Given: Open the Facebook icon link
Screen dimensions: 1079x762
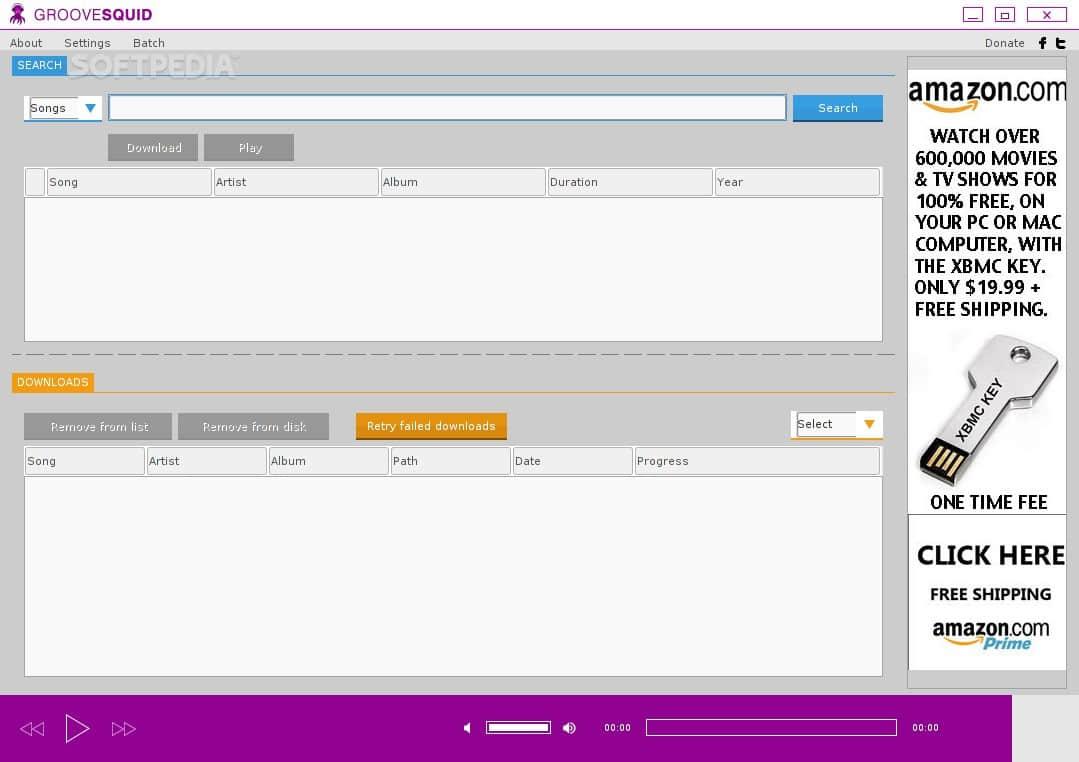Looking at the screenshot, I should pyautogui.click(x=1042, y=43).
